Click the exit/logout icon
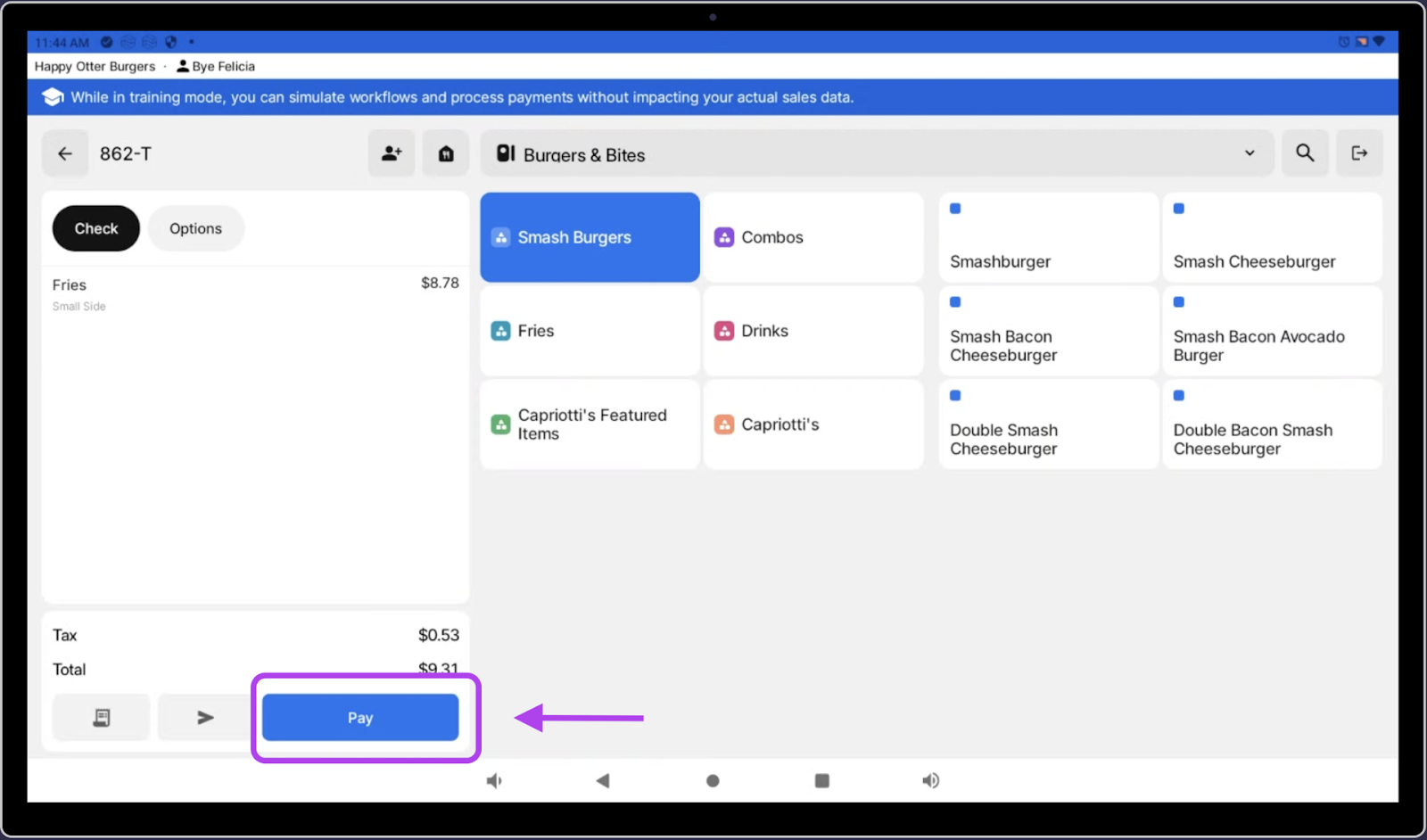The width and height of the screenshot is (1427, 840). click(1359, 153)
